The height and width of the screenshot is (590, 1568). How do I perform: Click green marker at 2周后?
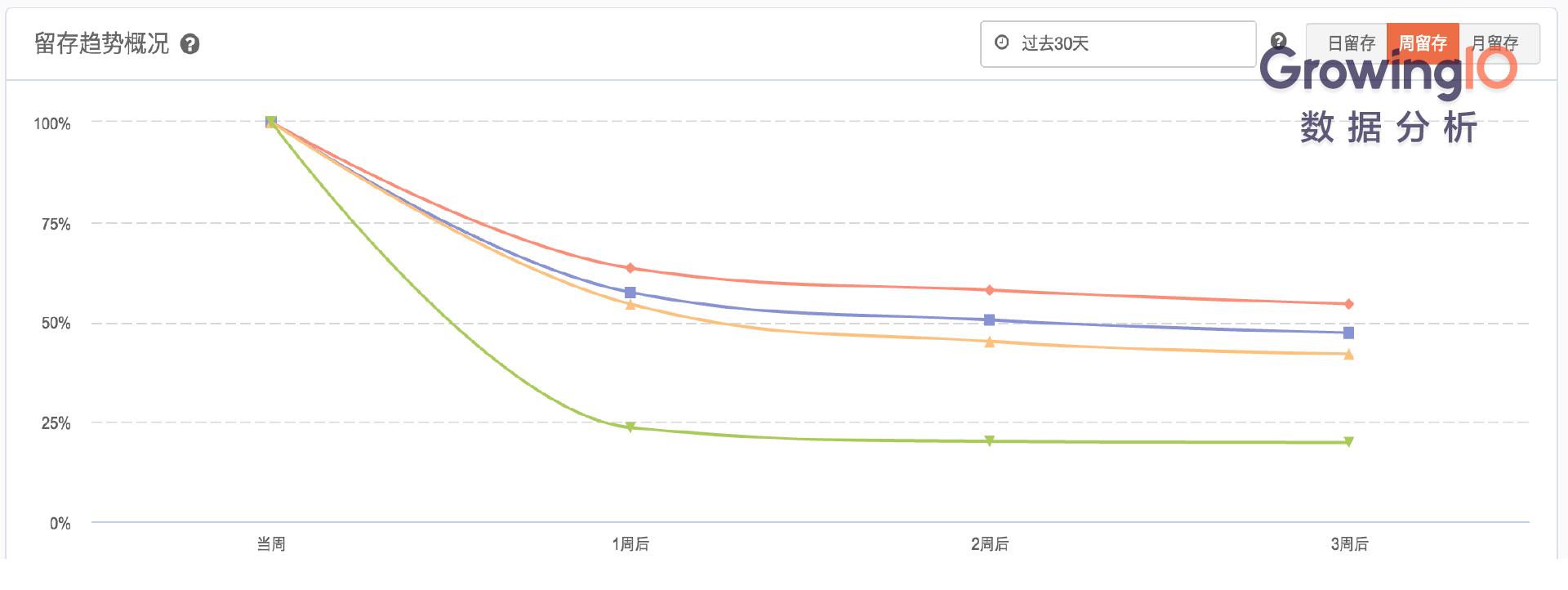(x=989, y=441)
